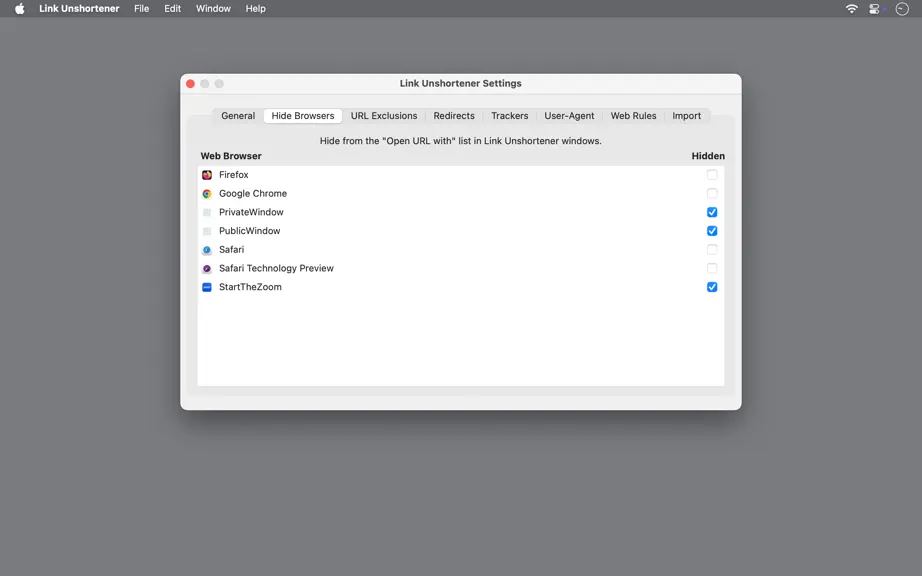This screenshot has width=922, height=576.
Task: Click the Firefox browser icon
Action: (x=207, y=175)
